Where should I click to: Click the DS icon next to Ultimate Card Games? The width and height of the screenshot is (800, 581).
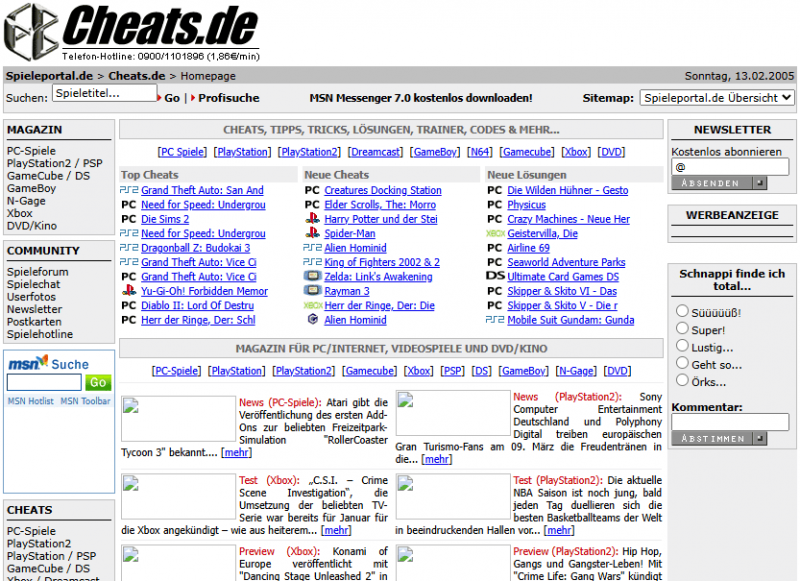[x=493, y=277]
